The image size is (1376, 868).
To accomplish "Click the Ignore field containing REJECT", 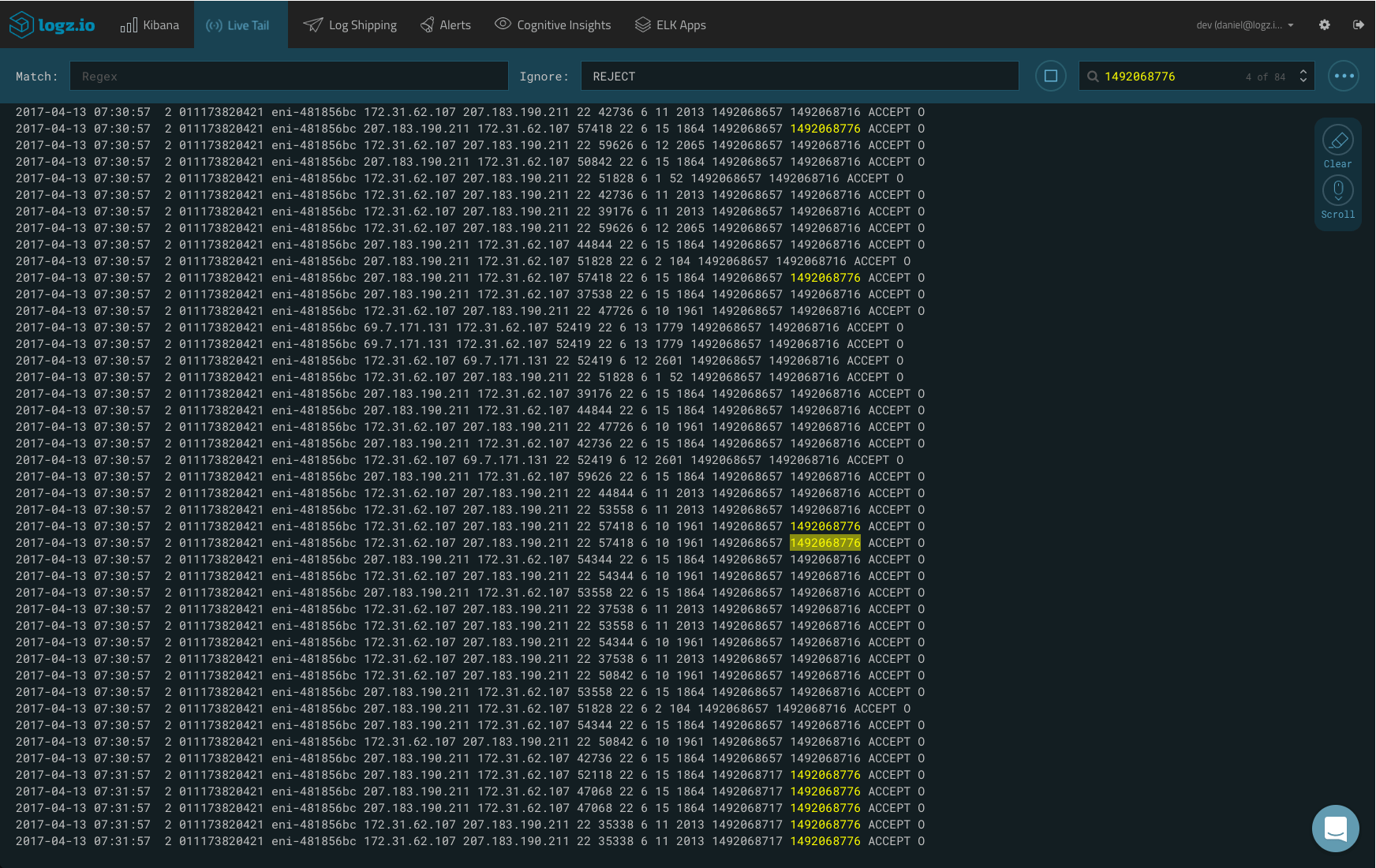I will [800, 77].
